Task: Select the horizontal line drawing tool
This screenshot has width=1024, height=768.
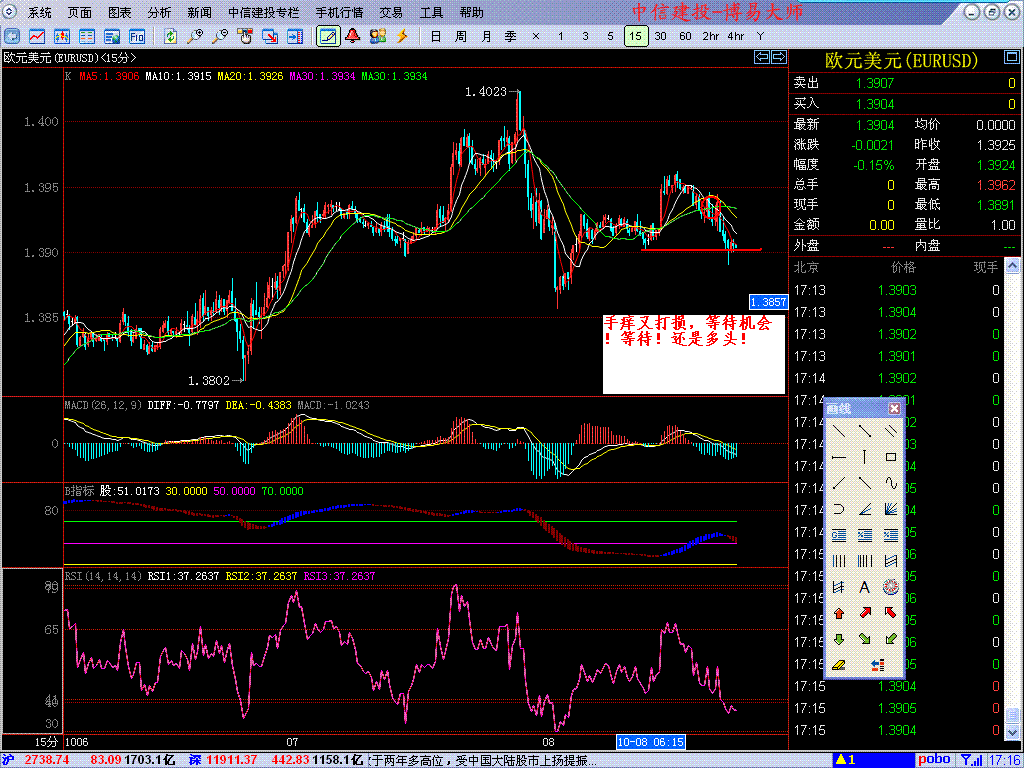Action: (840, 457)
